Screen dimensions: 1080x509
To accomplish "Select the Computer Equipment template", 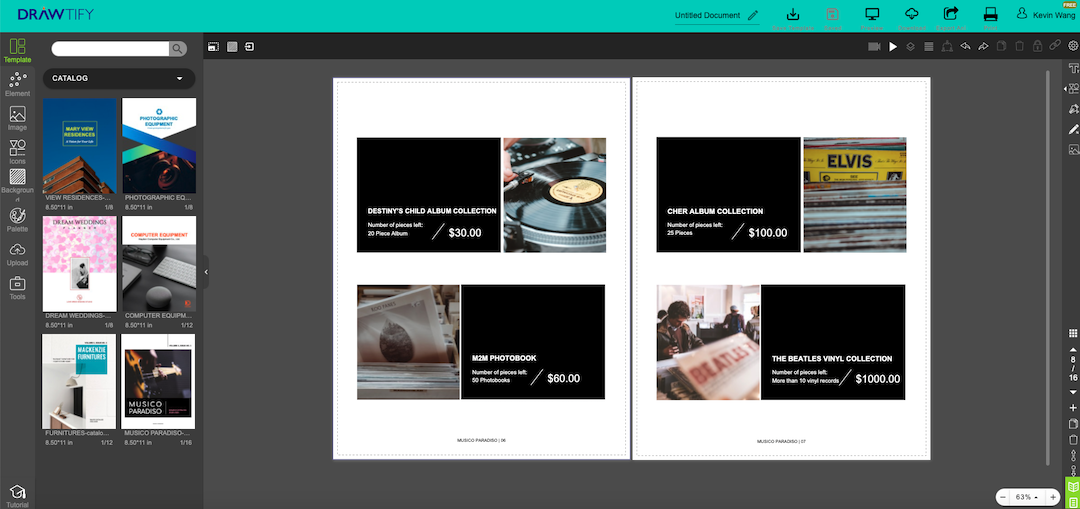I will coord(159,264).
